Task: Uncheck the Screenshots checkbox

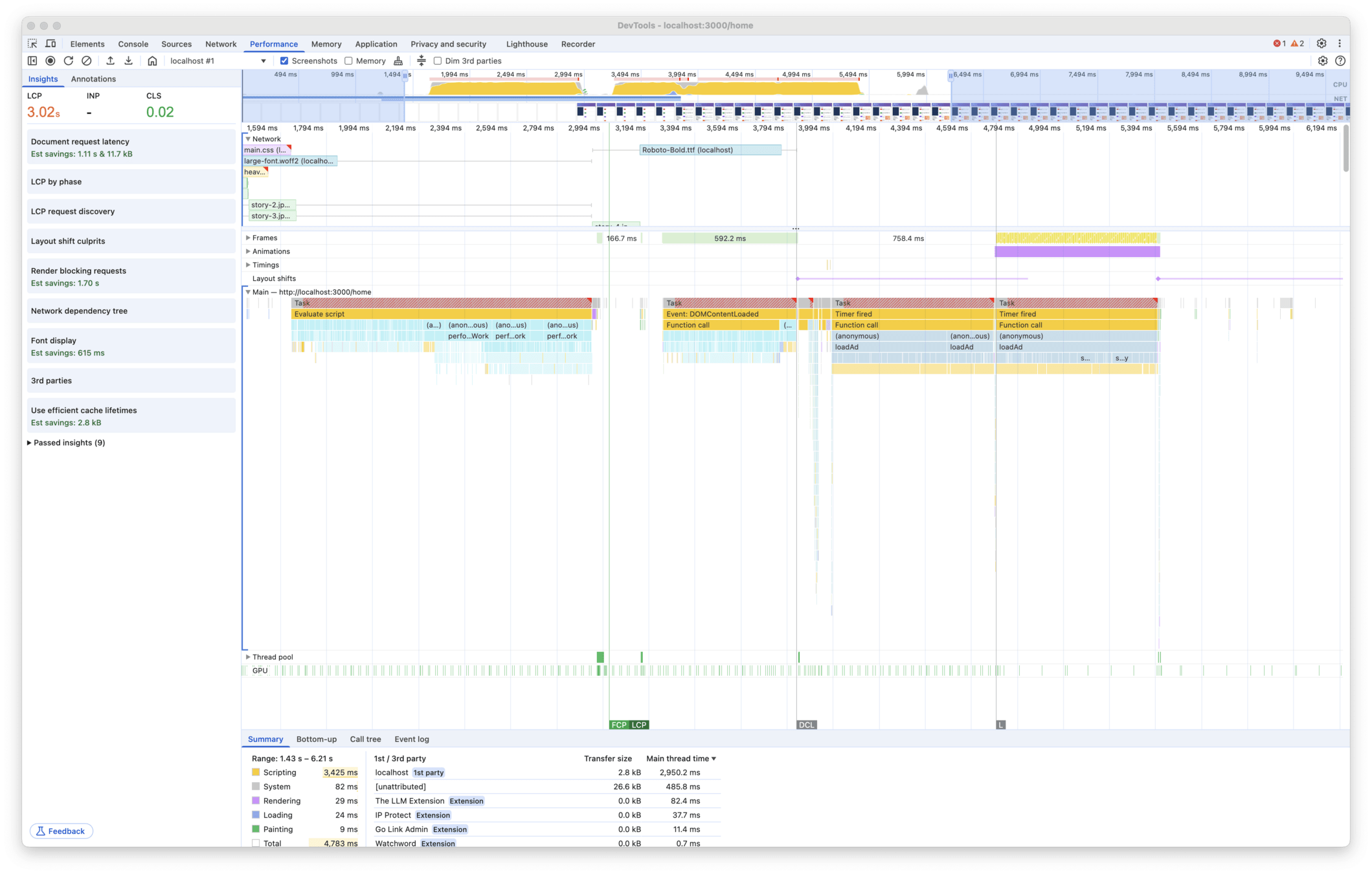Action: click(284, 61)
